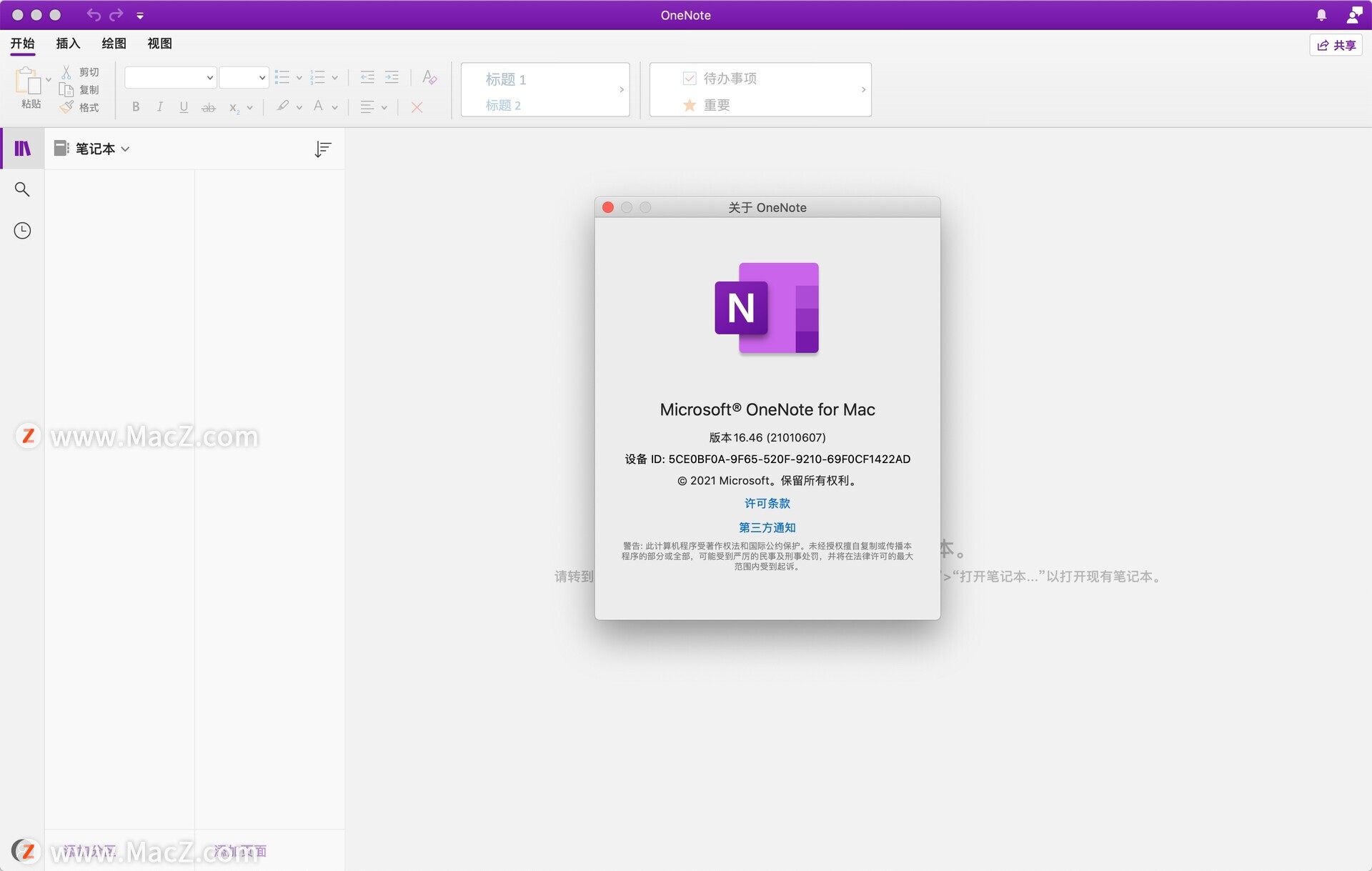Open the notifications bell
The height and width of the screenshot is (871, 1372).
point(1321,15)
